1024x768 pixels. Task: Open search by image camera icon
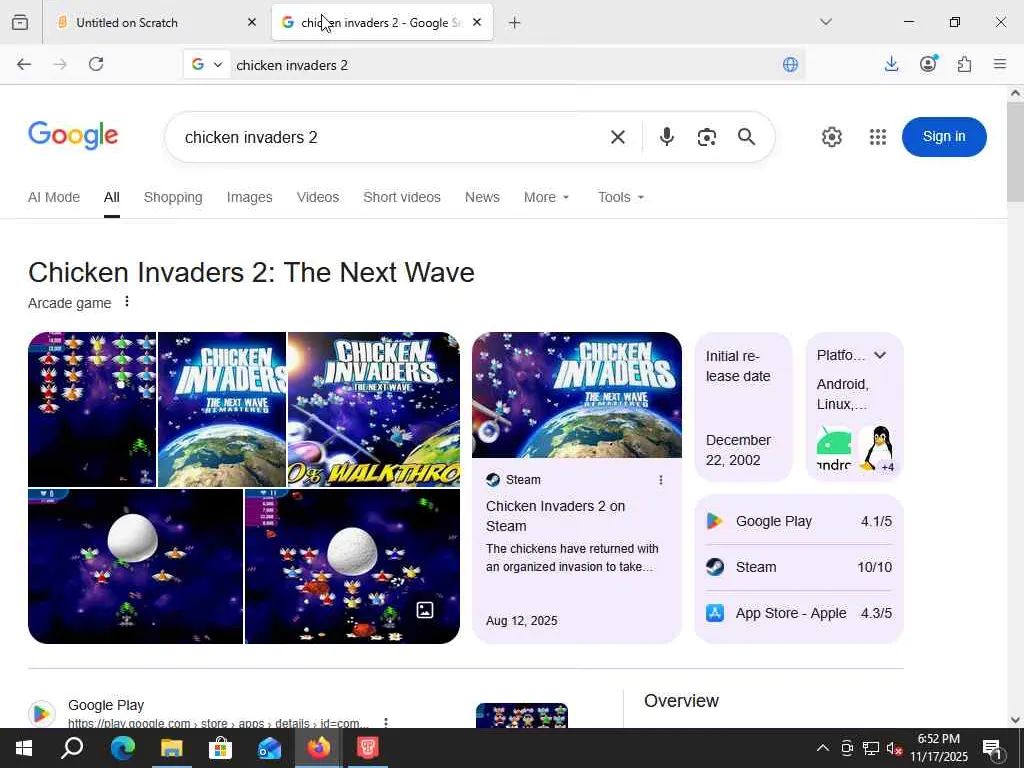click(707, 137)
